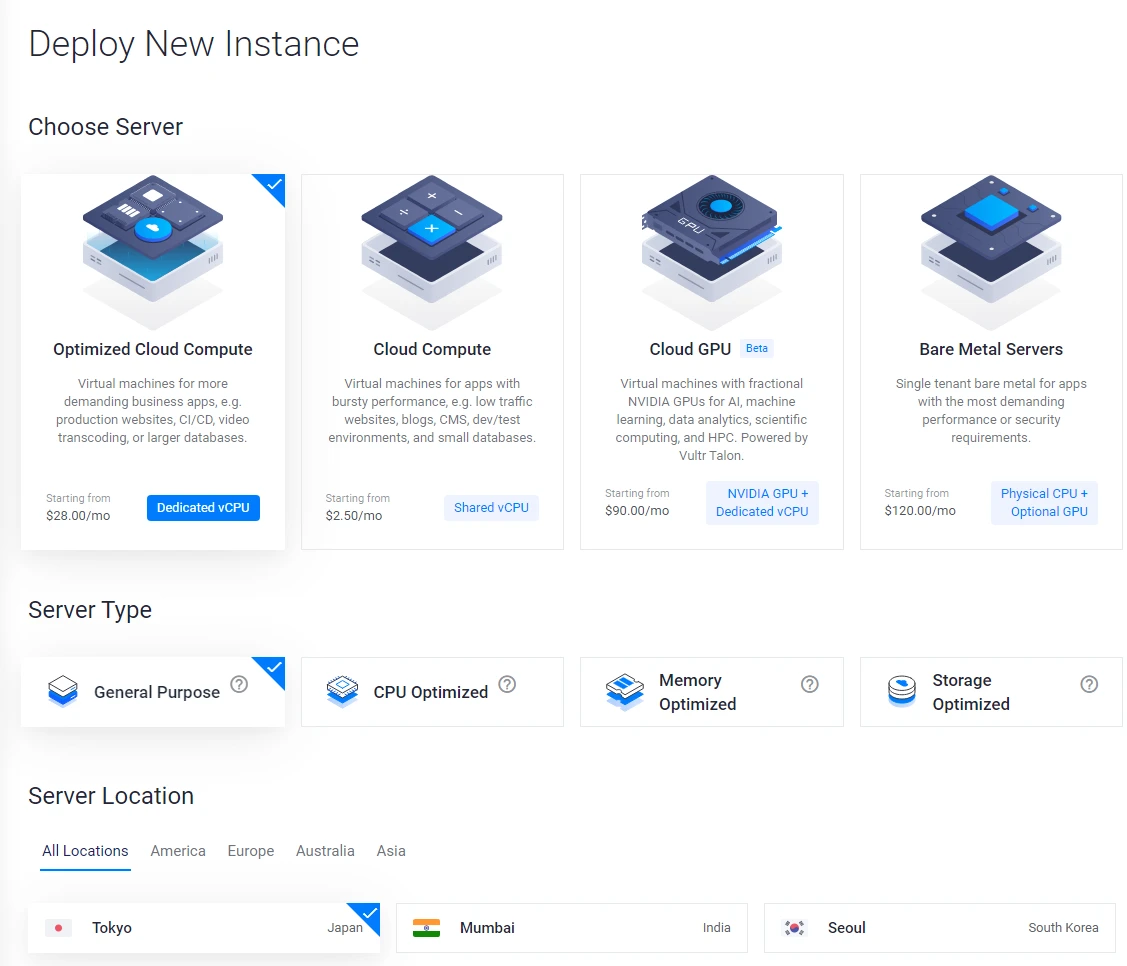Viewport: 1127px width, 966px height.
Task: Open help for Storage Optimized type
Action: (x=1090, y=684)
